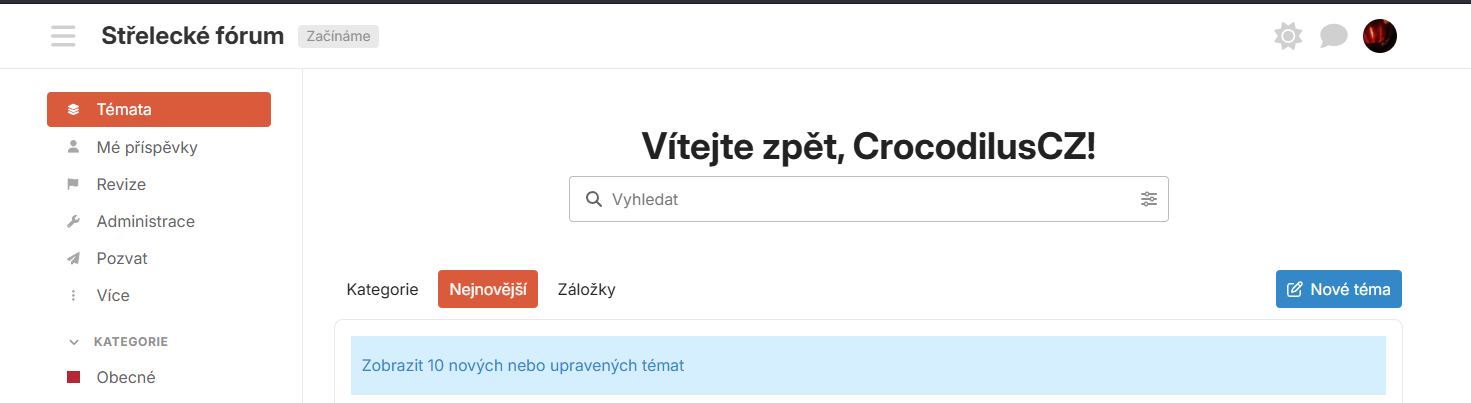Open Pozvat invite item
The image size is (1471, 403).
tap(159, 258)
